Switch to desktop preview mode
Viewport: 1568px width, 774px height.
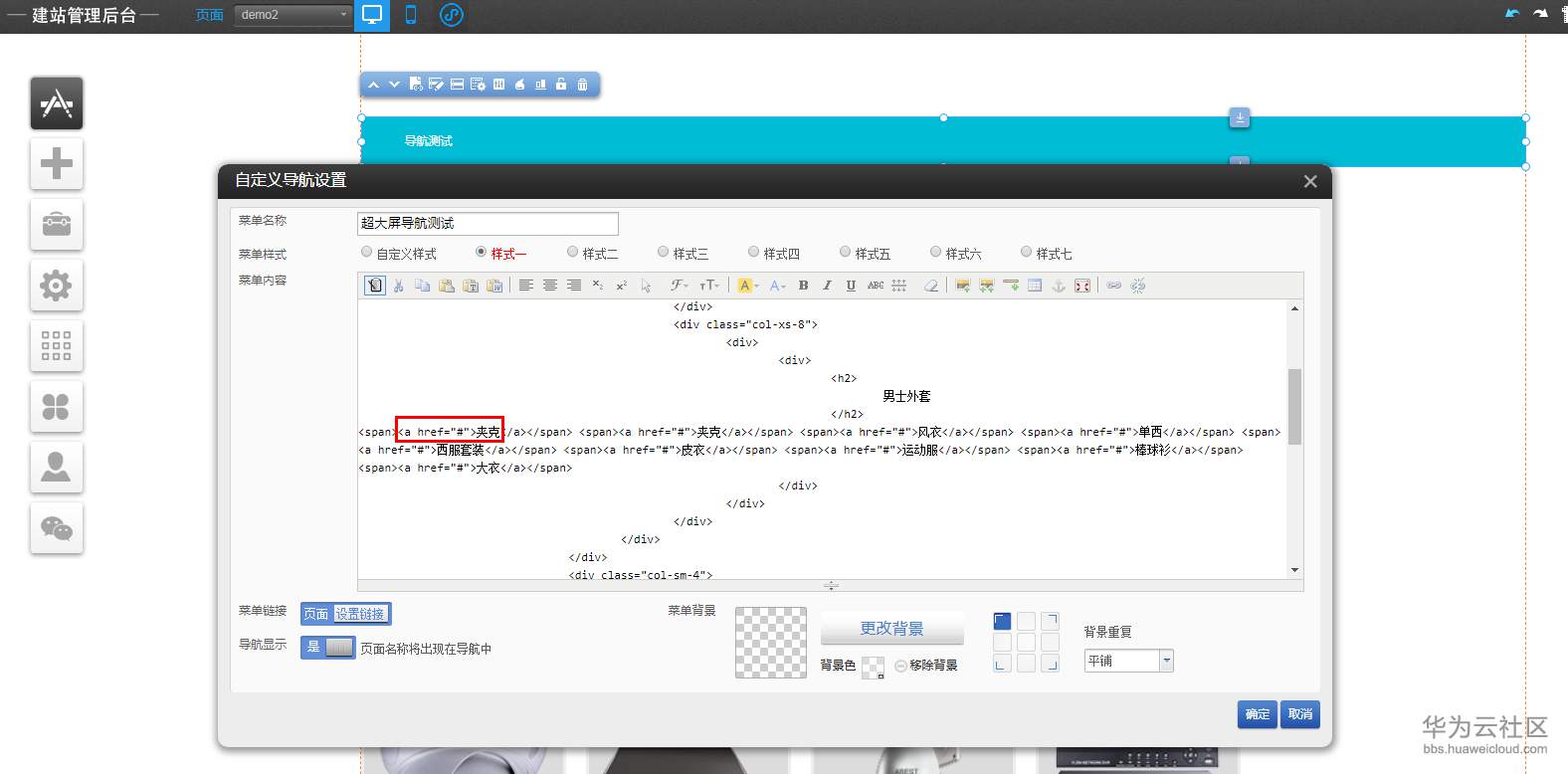point(372,15)
